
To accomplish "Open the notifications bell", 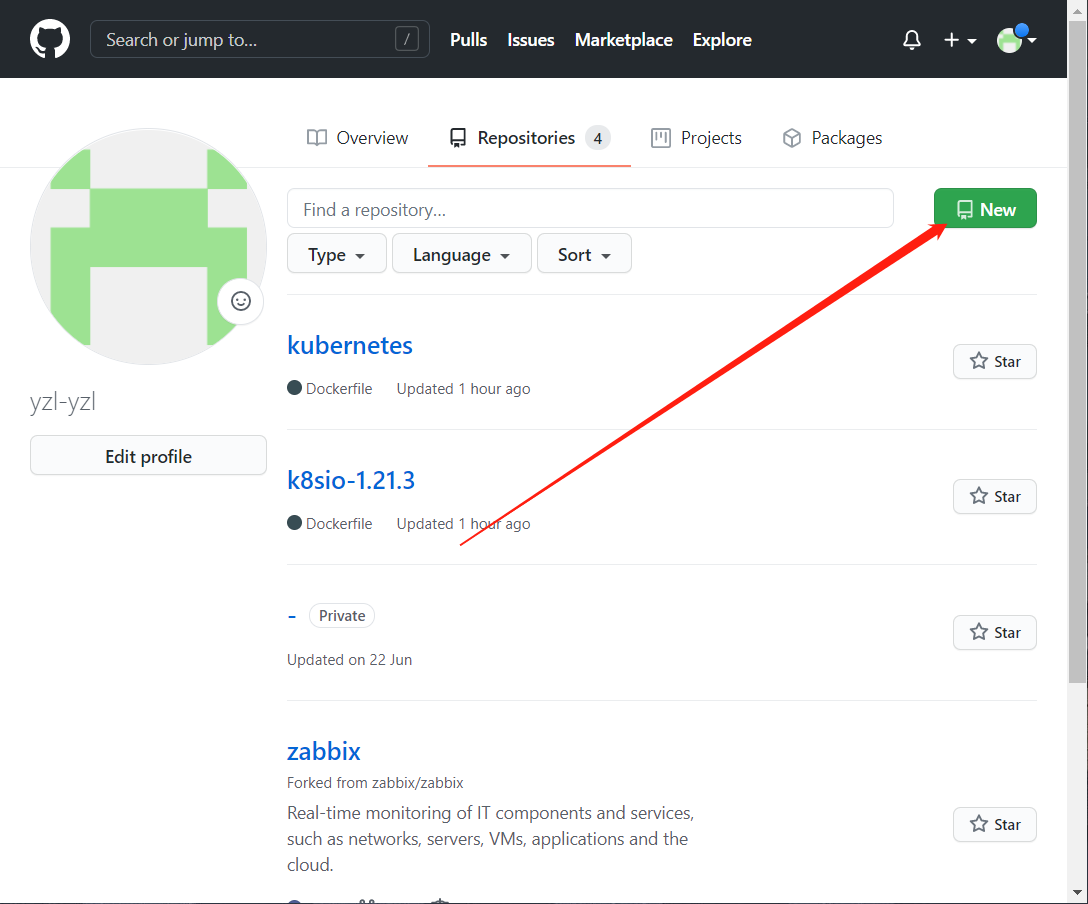I will tap(912, 40).
